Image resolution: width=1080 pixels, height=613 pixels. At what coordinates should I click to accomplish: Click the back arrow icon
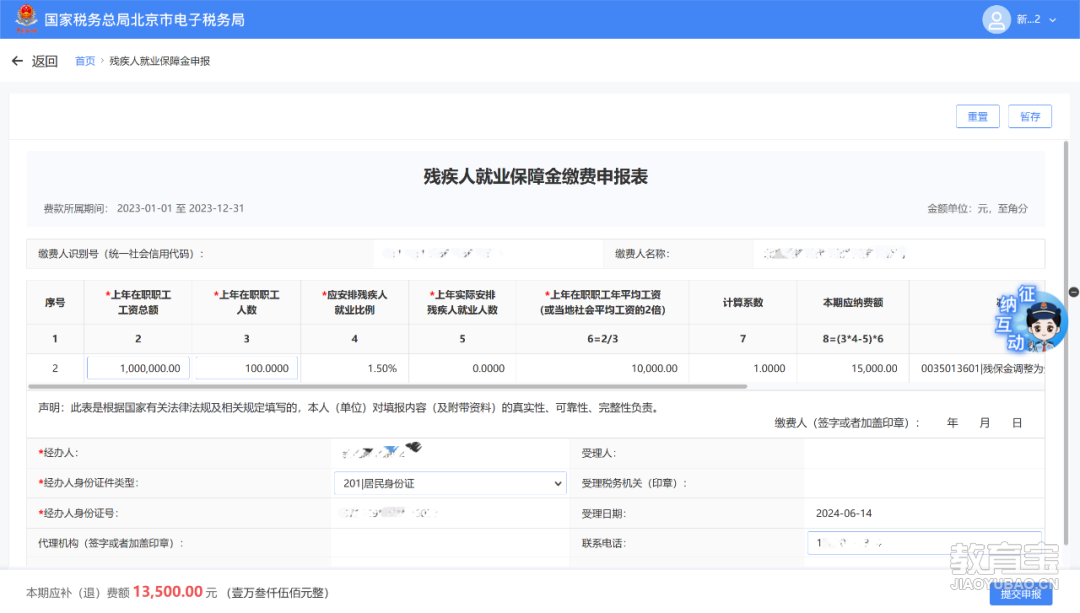coord(17,61)
